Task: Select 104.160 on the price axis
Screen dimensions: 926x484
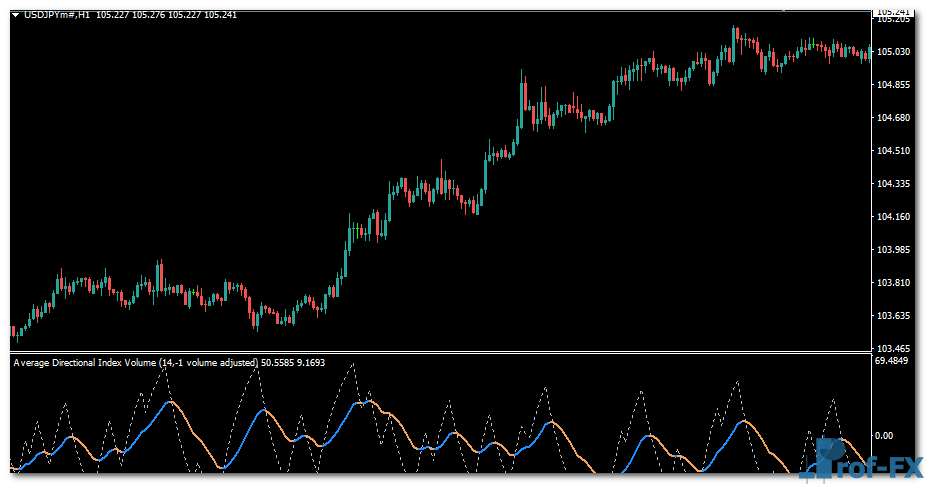Action: tap(892, 217)
